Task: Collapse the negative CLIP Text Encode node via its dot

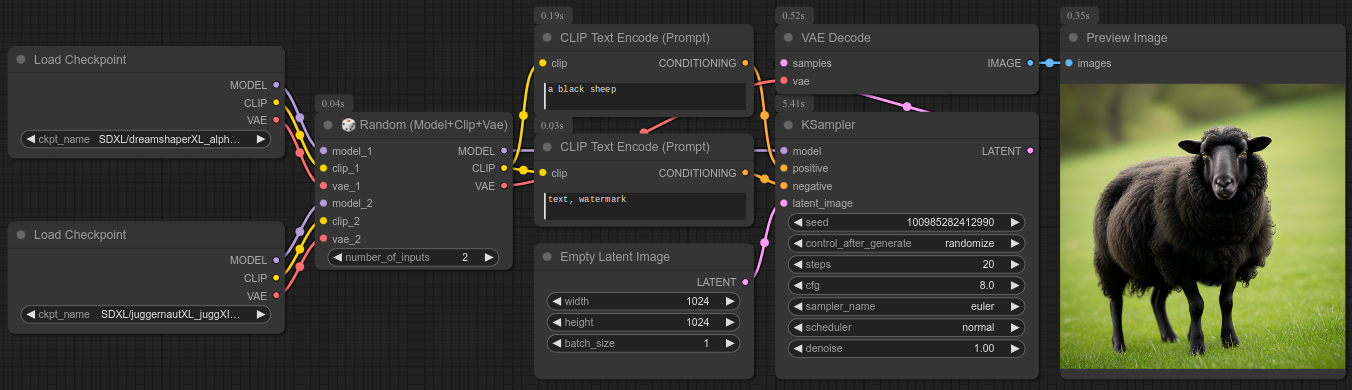Action: [x=547, y=147]
